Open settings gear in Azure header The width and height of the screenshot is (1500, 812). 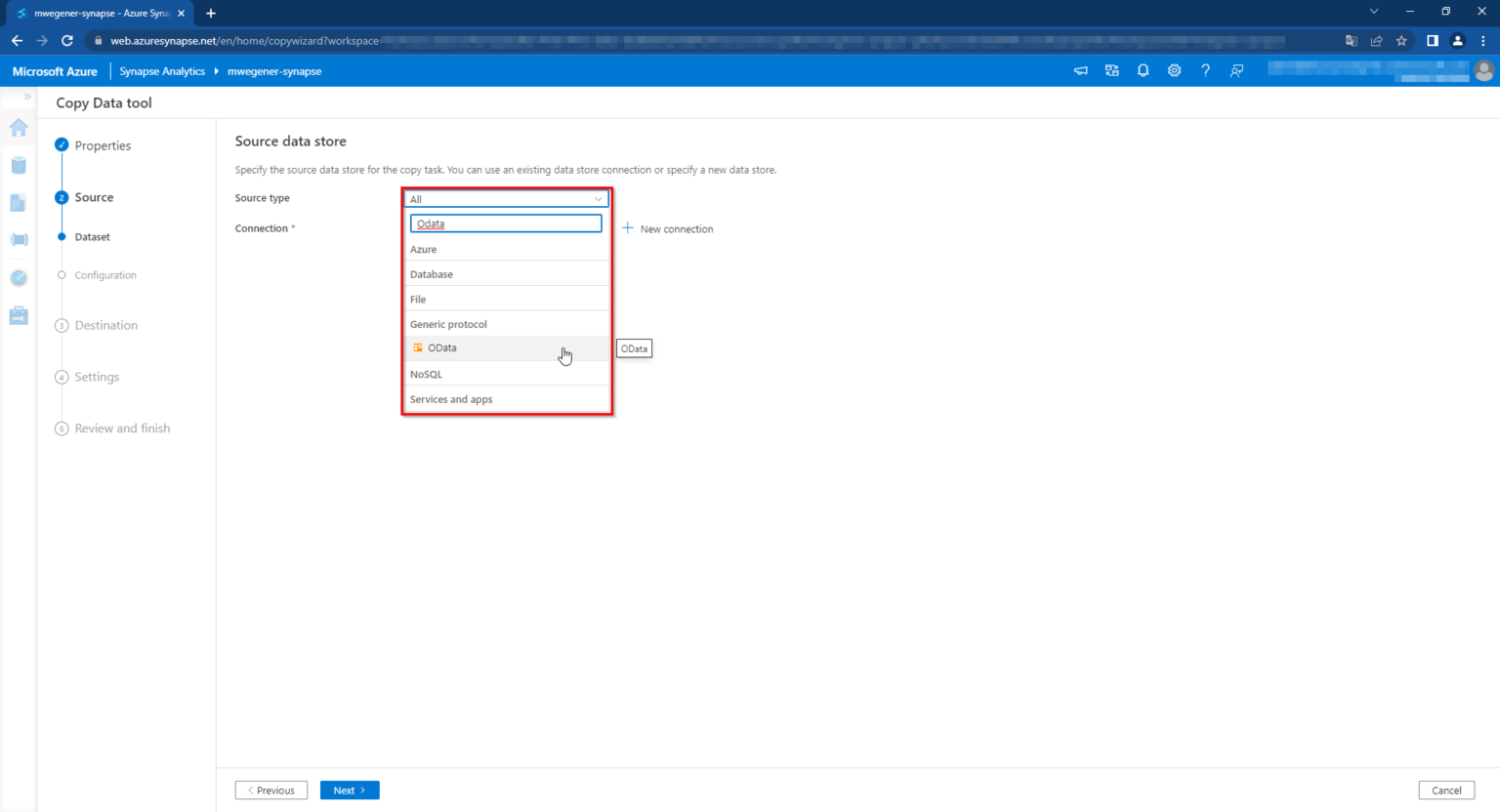[1174, 71]
